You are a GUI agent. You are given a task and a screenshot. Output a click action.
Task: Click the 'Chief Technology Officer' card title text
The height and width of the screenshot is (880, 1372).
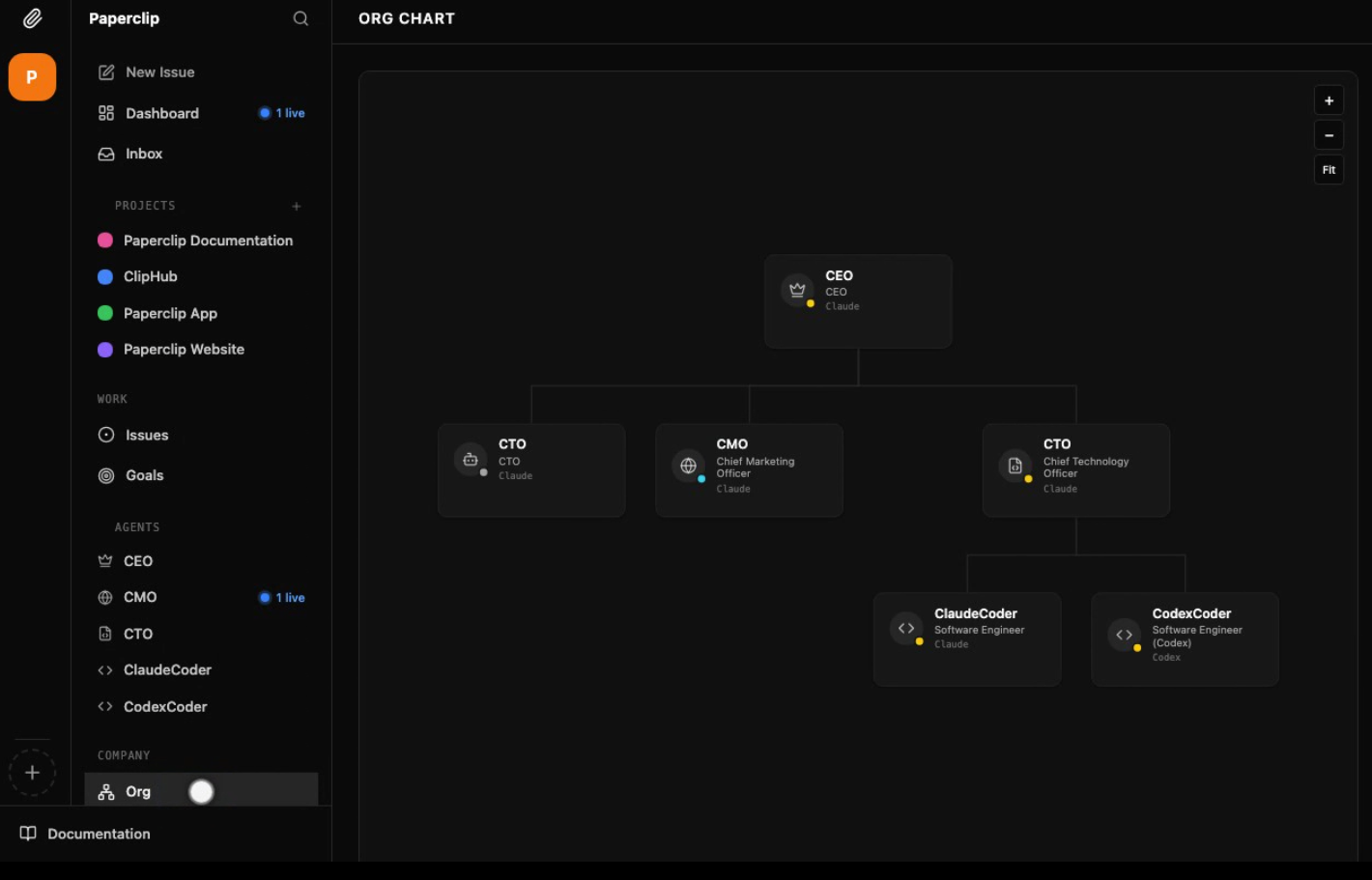tap(1086, 468)
